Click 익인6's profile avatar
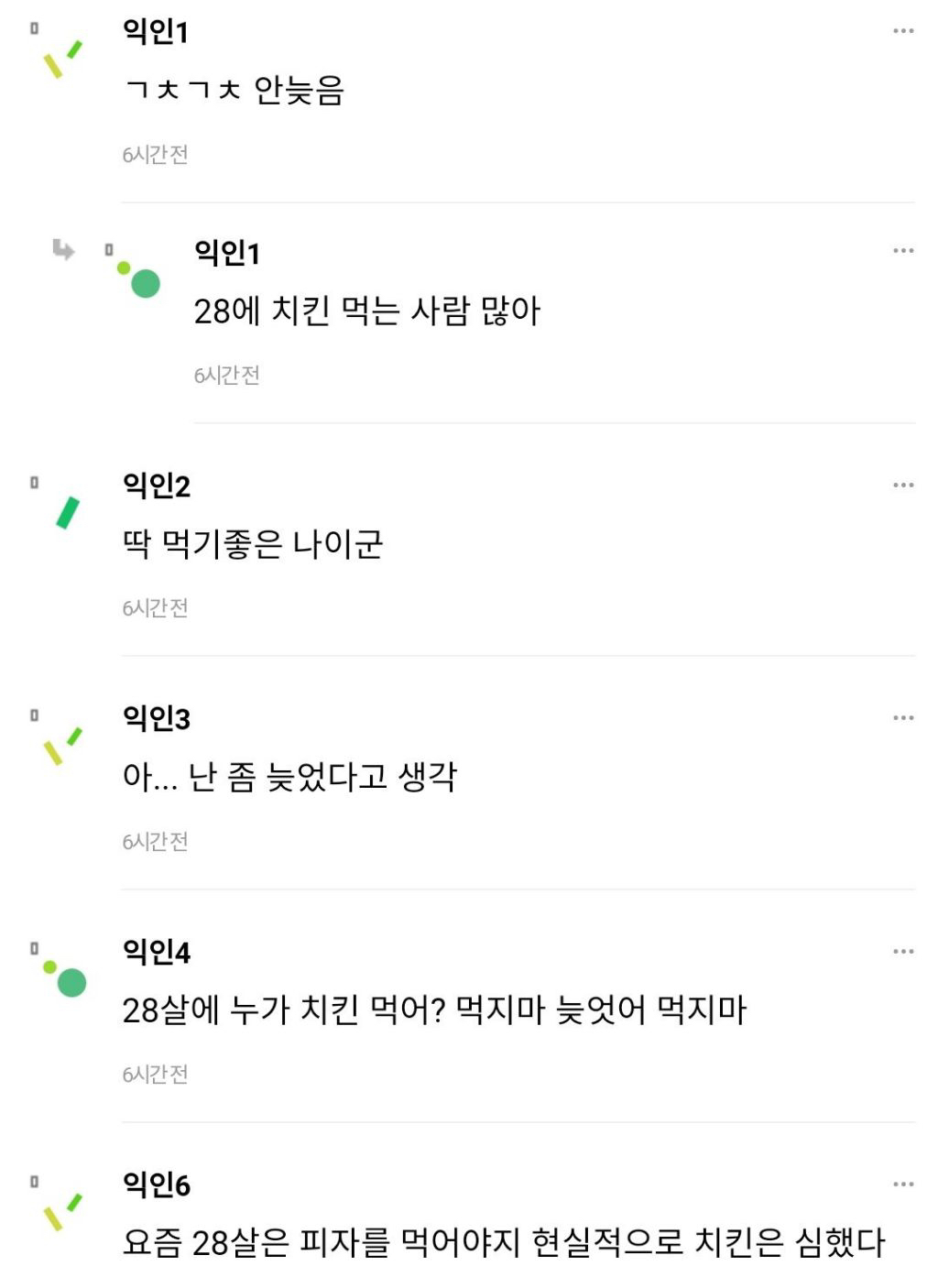938x1288 pixels. 62,1211
